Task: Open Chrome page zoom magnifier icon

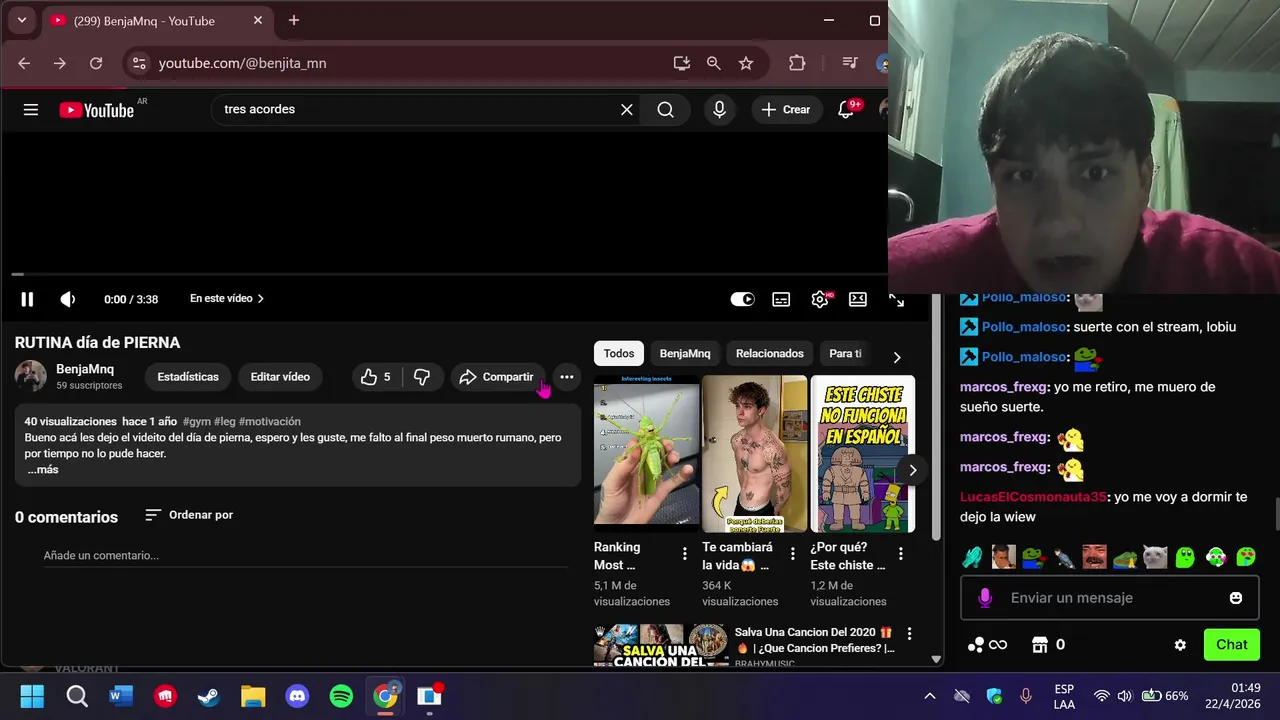Action: pyautogui.click(x=713, y=63)
